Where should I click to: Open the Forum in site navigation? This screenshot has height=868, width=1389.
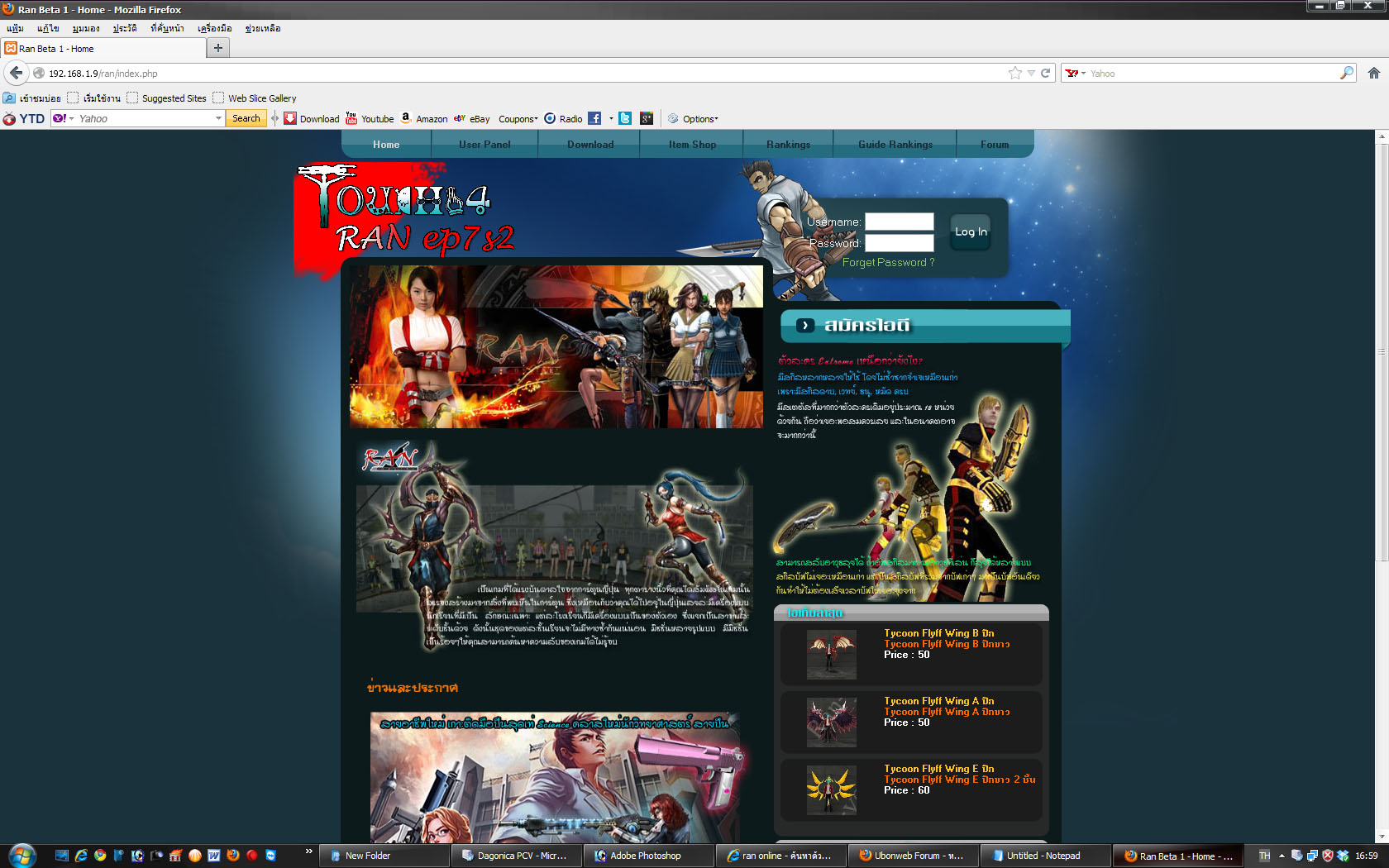click(x=995, y=144)
